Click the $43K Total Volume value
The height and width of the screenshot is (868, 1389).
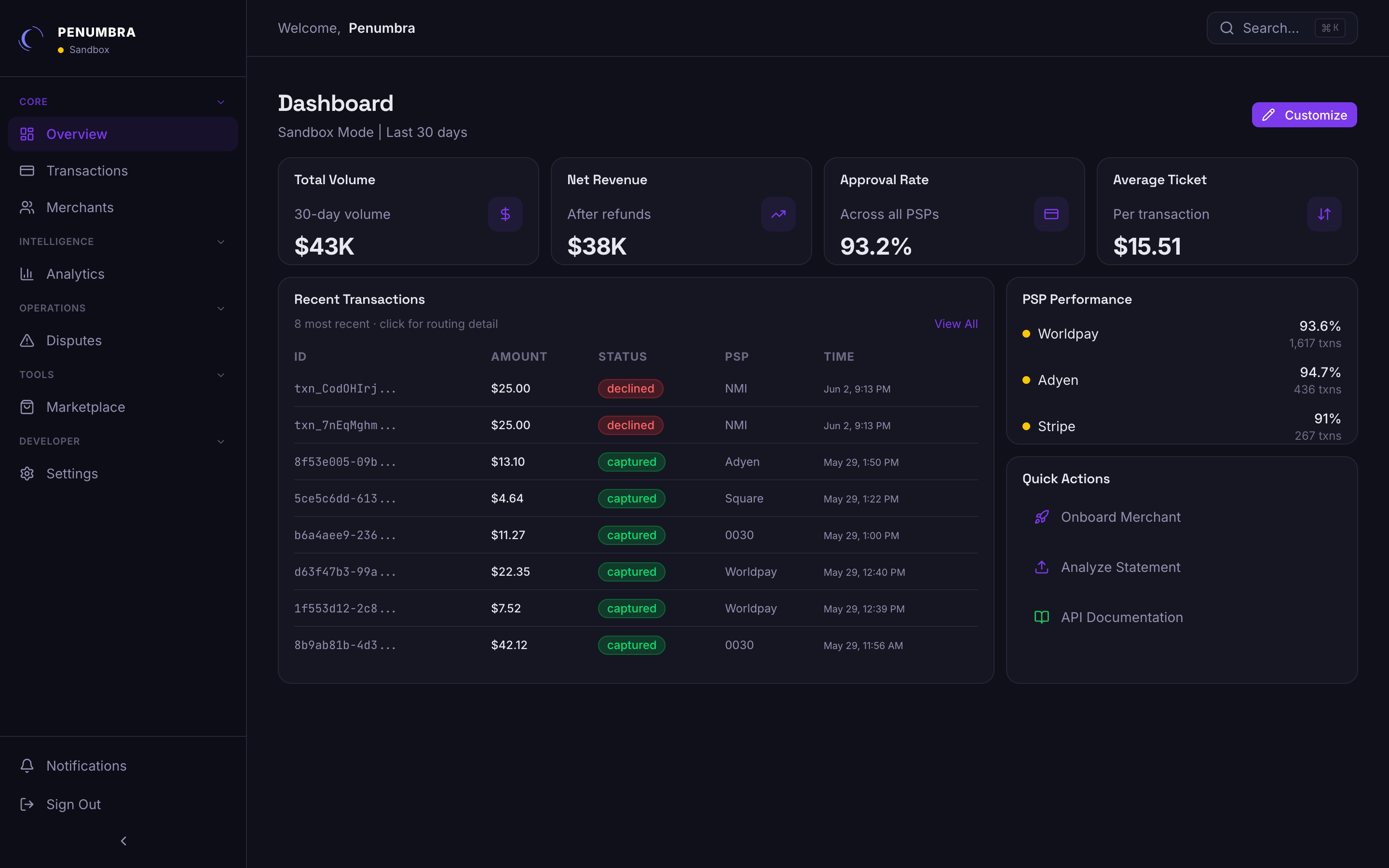[x=324, y=247]
